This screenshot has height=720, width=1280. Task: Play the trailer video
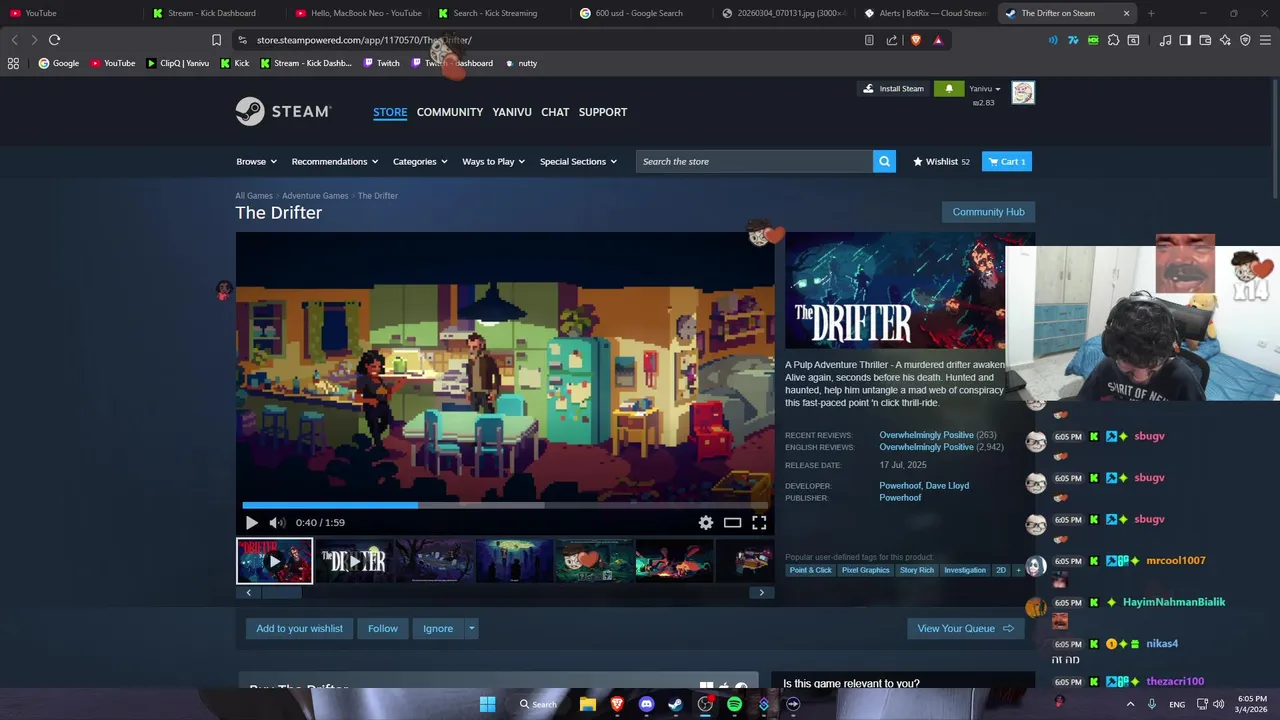tap(252, 522)
